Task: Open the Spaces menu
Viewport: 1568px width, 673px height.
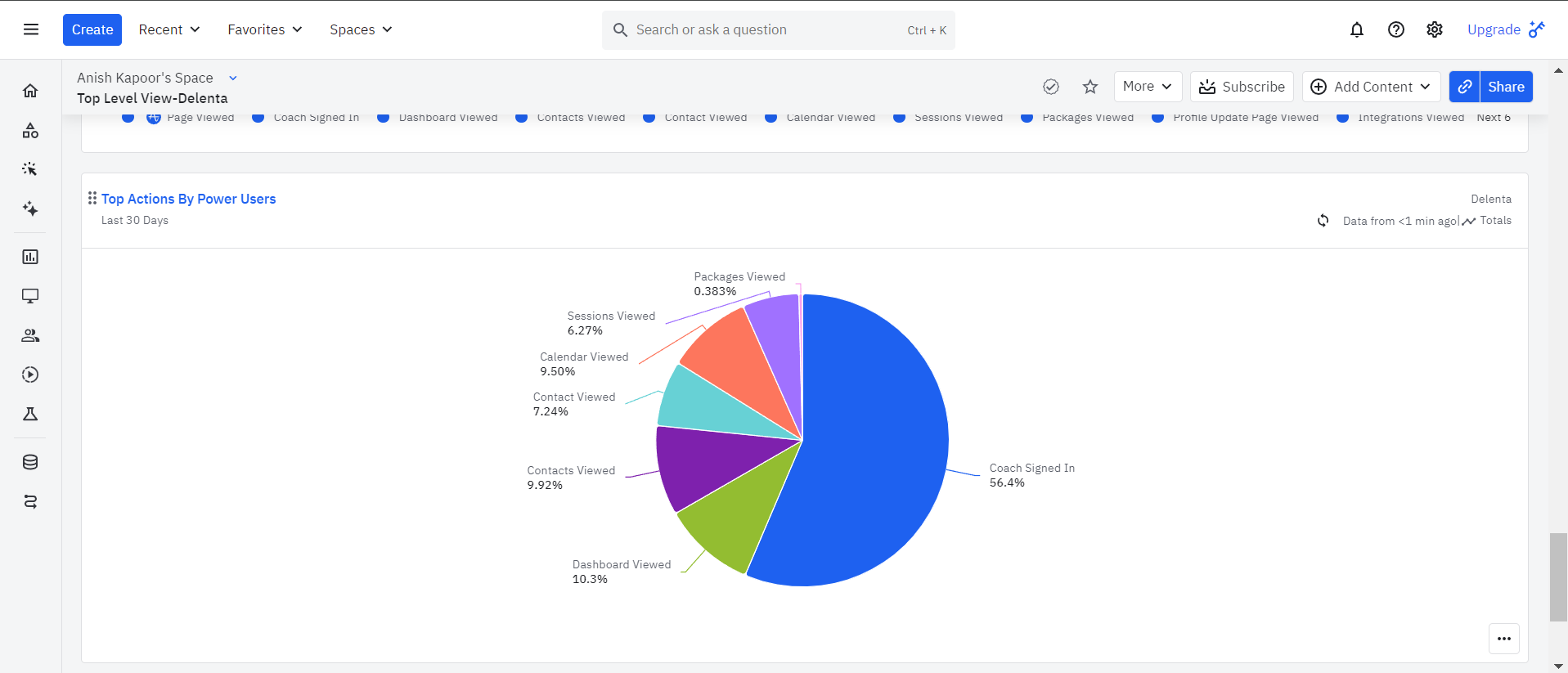Action: click(x=361, y=29)
